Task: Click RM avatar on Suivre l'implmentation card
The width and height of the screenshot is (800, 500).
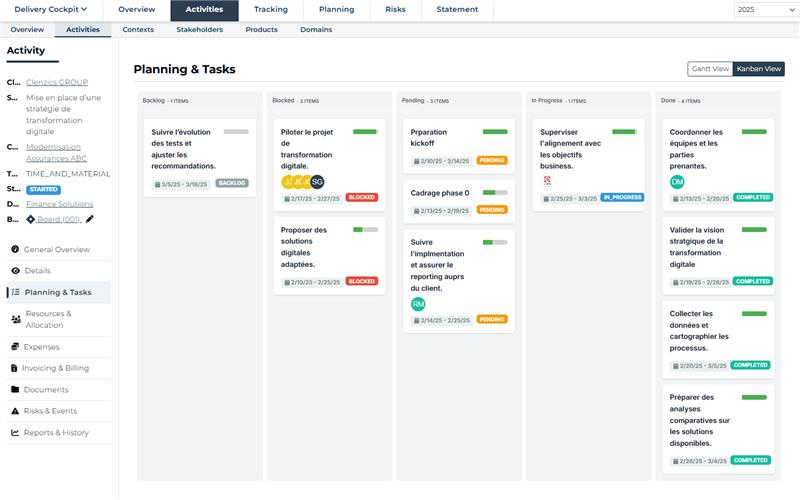Action: click(418, 304)
